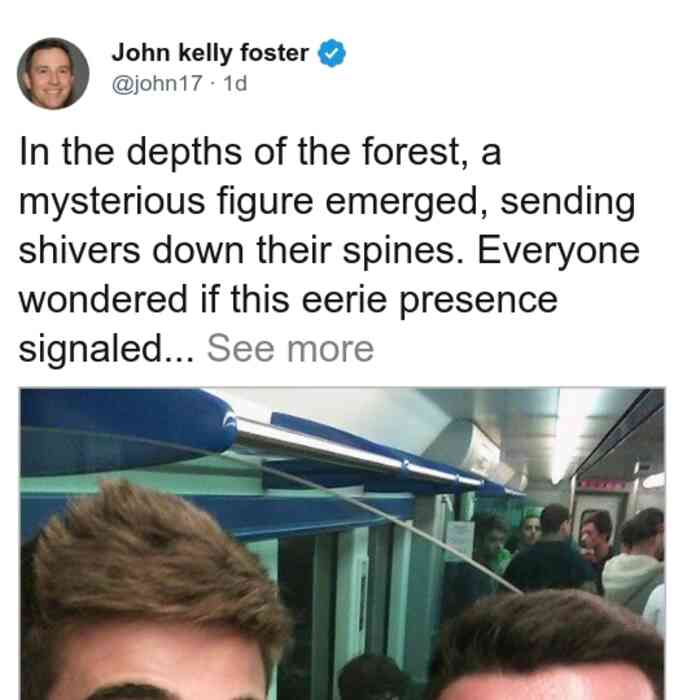Viewport: 700px width, 700px height.
Task: Click the 1d timestamp of the post
Action: tap(235, 83)
